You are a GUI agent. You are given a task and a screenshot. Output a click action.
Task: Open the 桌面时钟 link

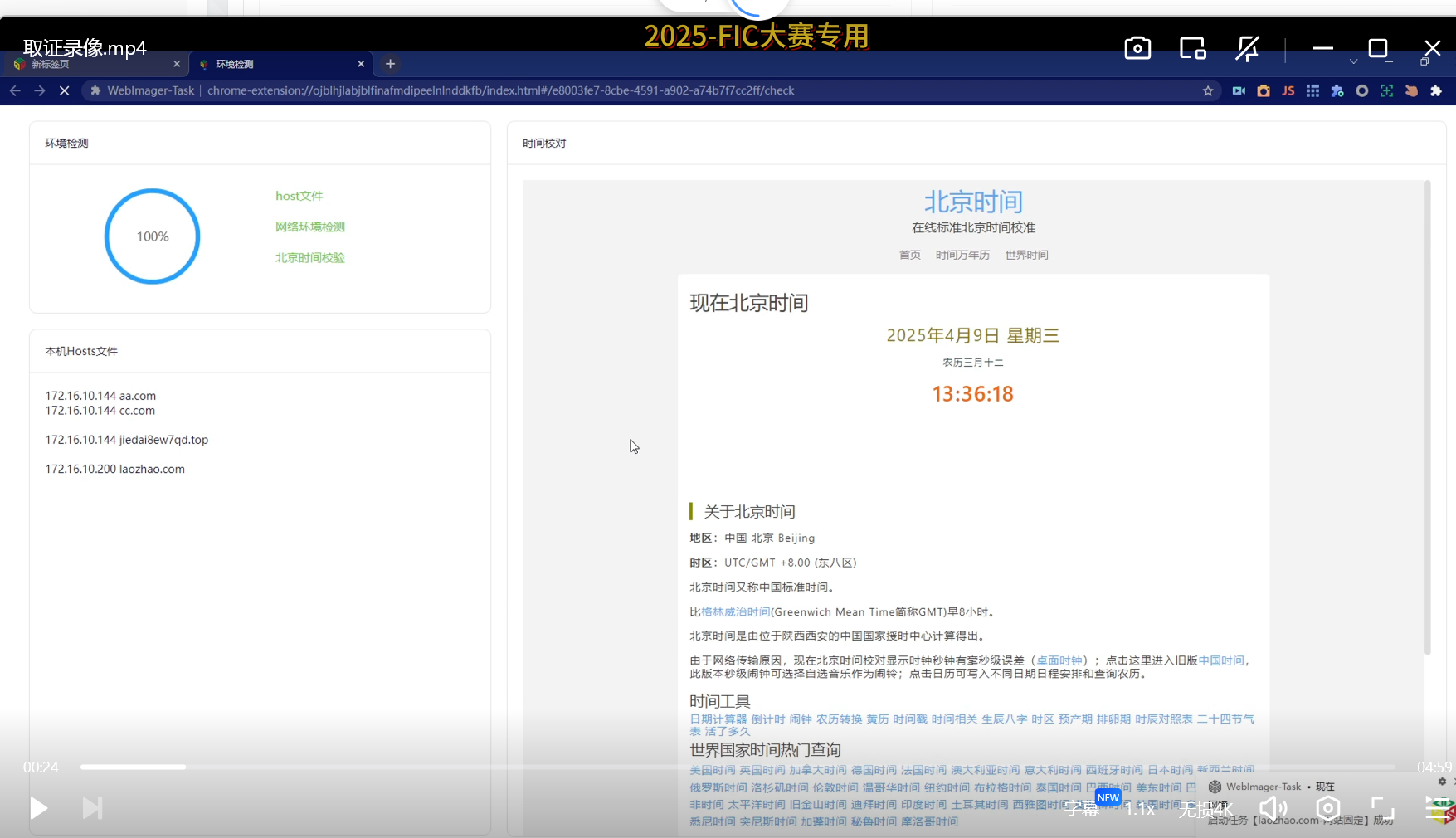pos(1059,660)
